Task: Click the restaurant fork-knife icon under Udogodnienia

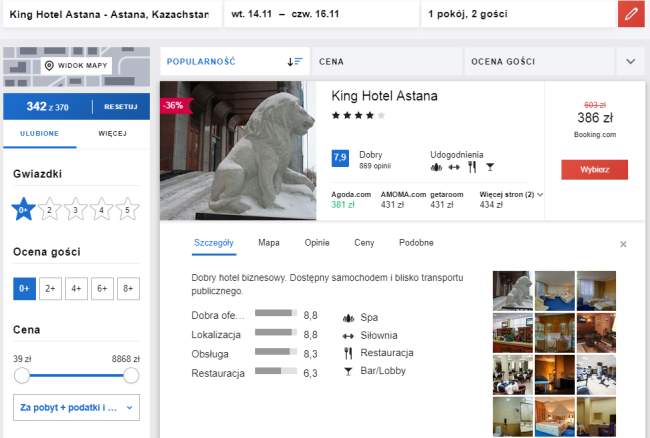Action: pos(472,167)
